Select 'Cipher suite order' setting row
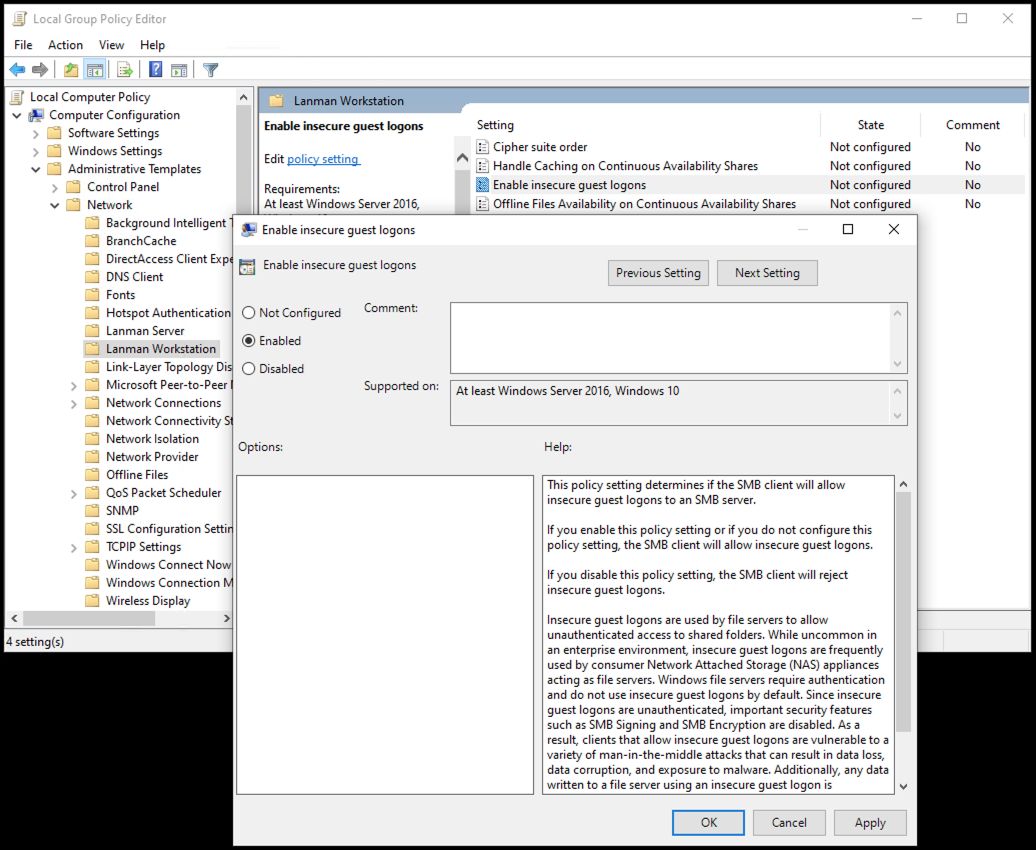 tap(749, 147)
